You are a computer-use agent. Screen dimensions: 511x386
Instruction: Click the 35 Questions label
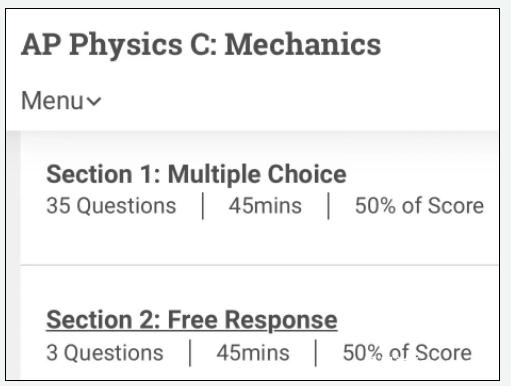click(x=111, y=206)
